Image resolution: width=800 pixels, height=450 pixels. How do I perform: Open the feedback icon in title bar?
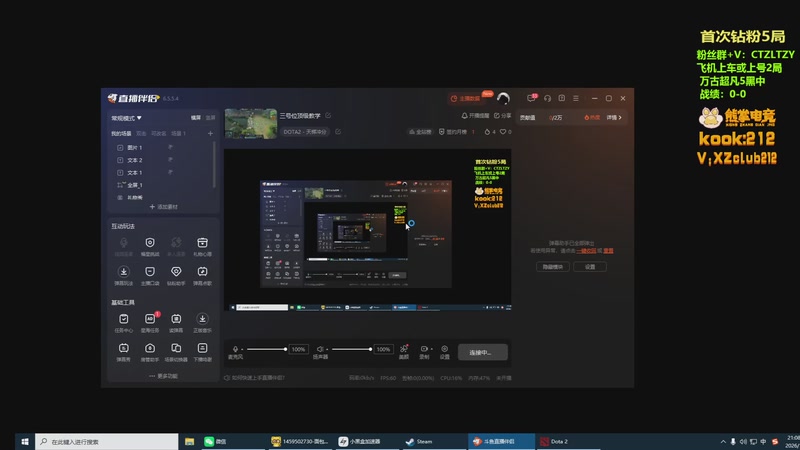561,98
